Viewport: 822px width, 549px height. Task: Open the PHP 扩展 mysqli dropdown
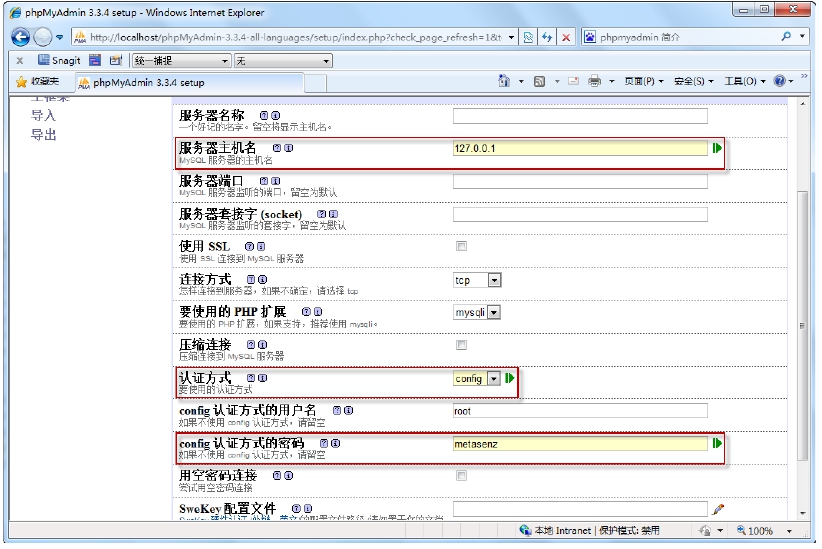pos(477,313)
